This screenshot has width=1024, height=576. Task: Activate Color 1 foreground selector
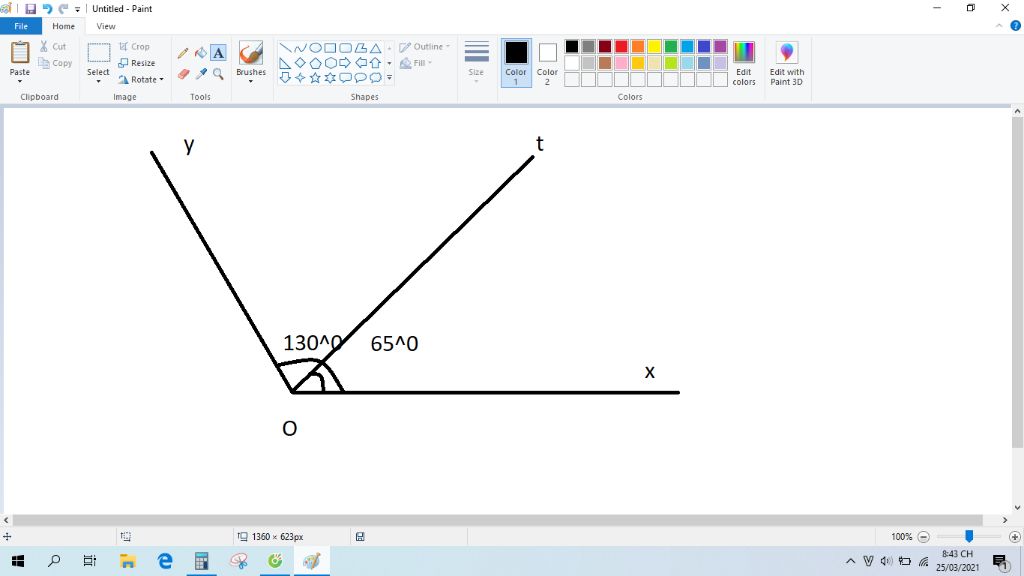pos(516,63)
